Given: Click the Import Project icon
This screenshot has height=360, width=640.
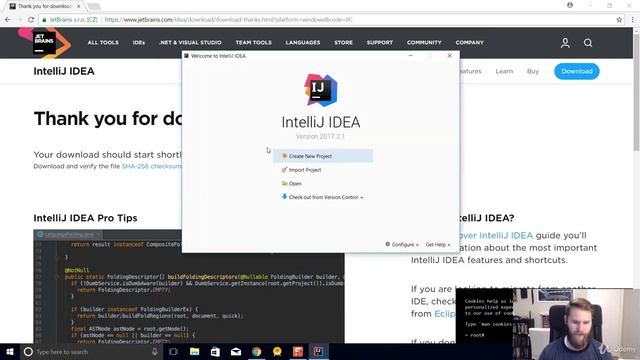Looking at the screenshot, I should click(284, 169).
